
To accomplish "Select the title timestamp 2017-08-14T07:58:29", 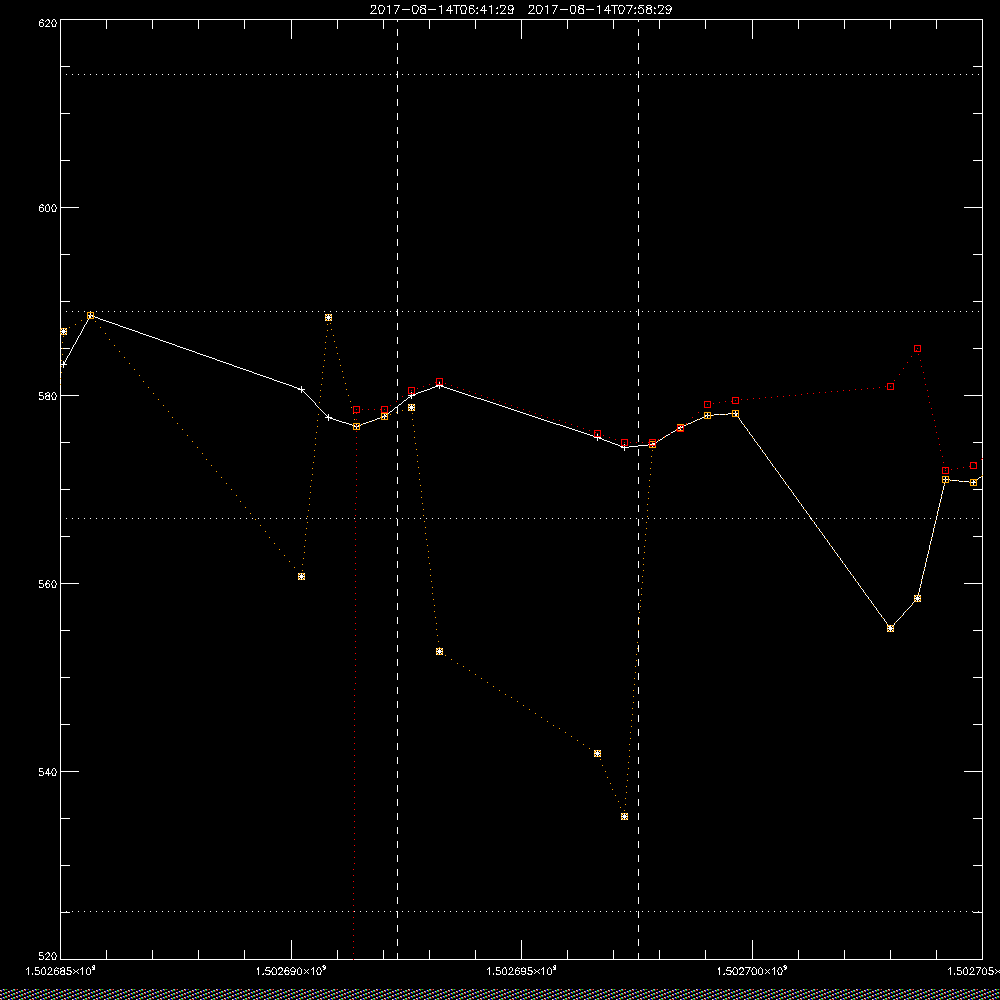I will pos(599,10).
